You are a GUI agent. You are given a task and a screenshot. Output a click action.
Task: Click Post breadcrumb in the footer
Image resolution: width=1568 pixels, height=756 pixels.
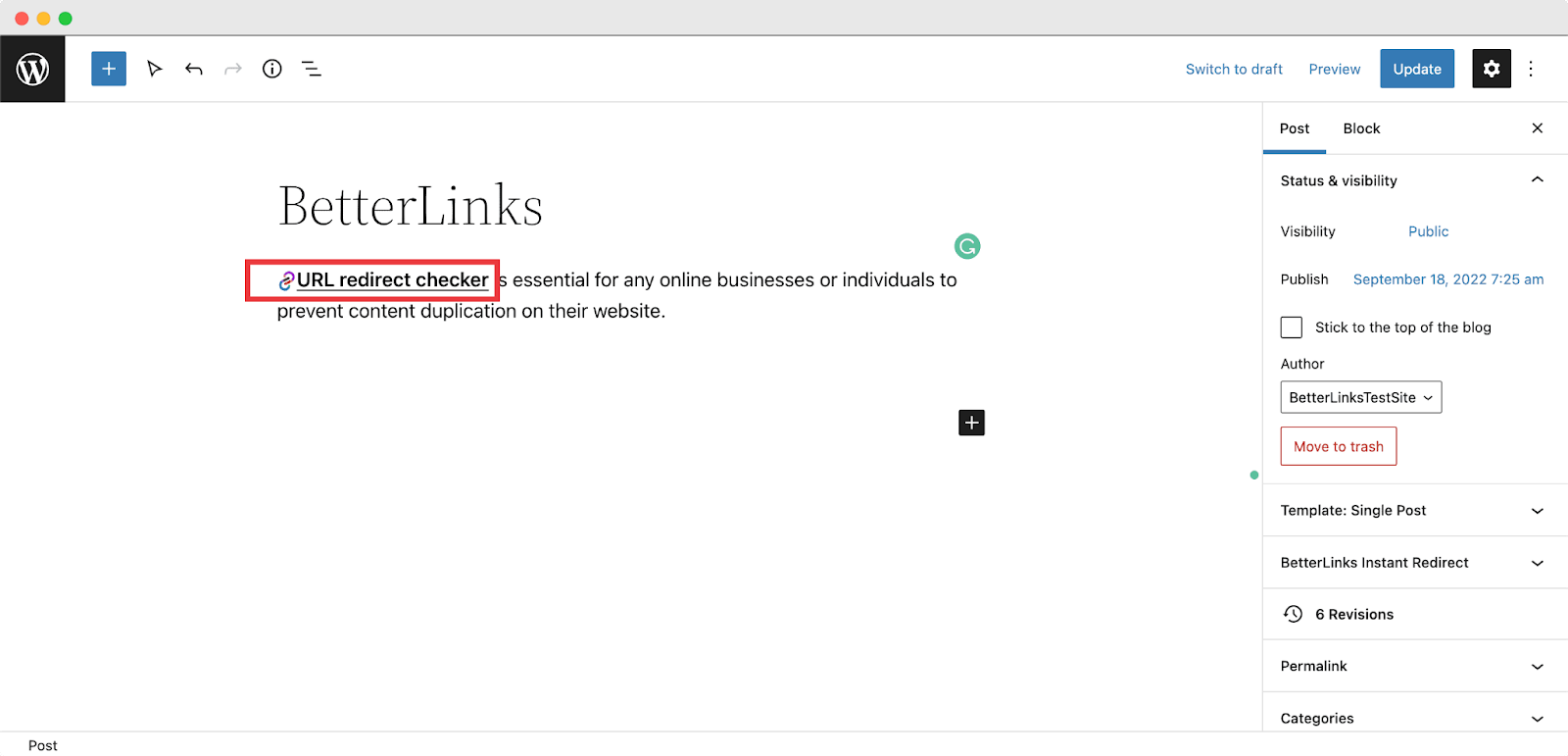(43, 745)
